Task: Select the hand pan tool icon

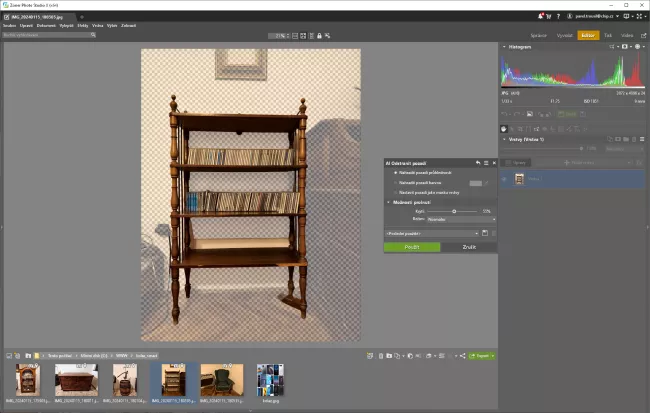Action: [x=504, y=129]
